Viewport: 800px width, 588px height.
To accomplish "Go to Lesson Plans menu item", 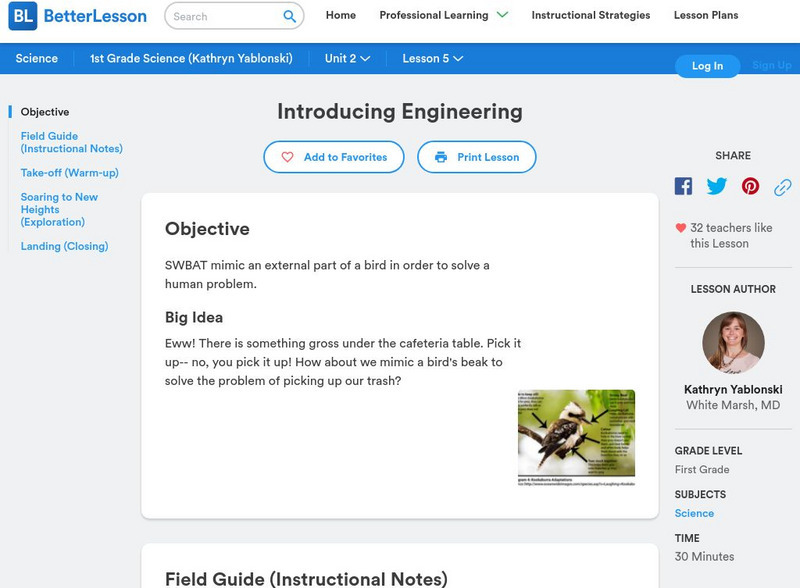I will [706, 15].
